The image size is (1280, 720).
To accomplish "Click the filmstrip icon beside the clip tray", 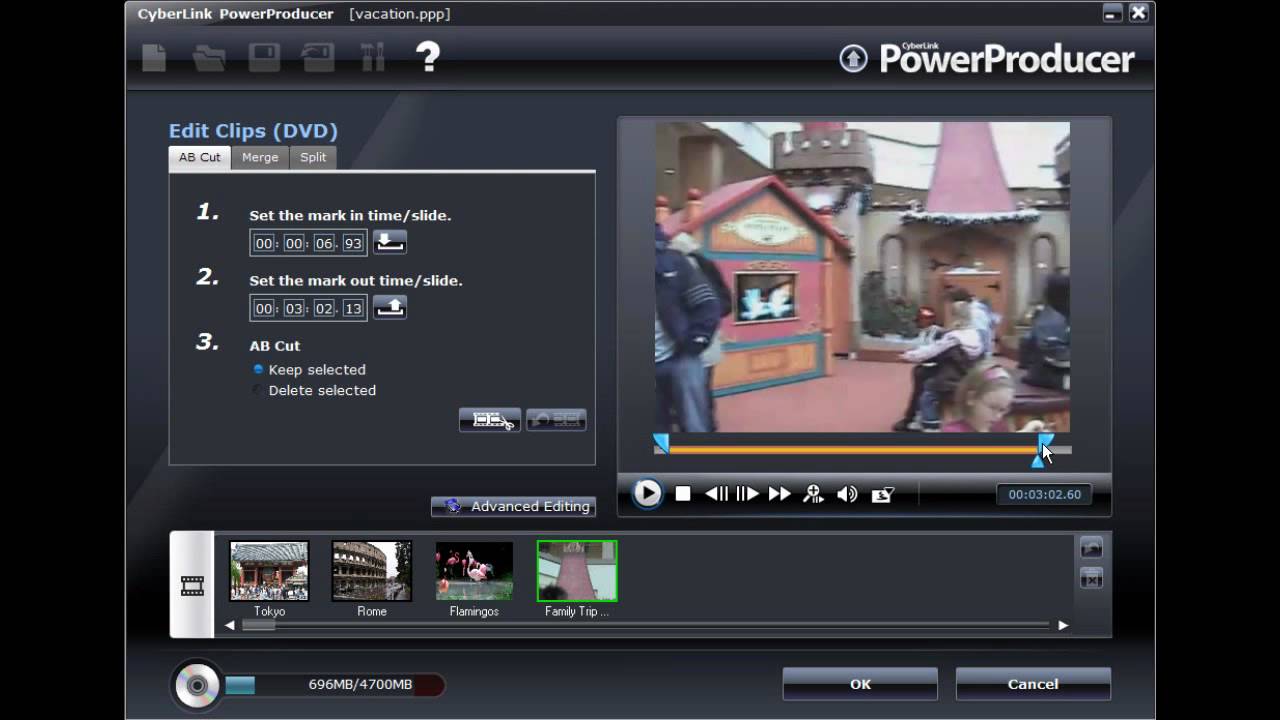I will [192, 586].
